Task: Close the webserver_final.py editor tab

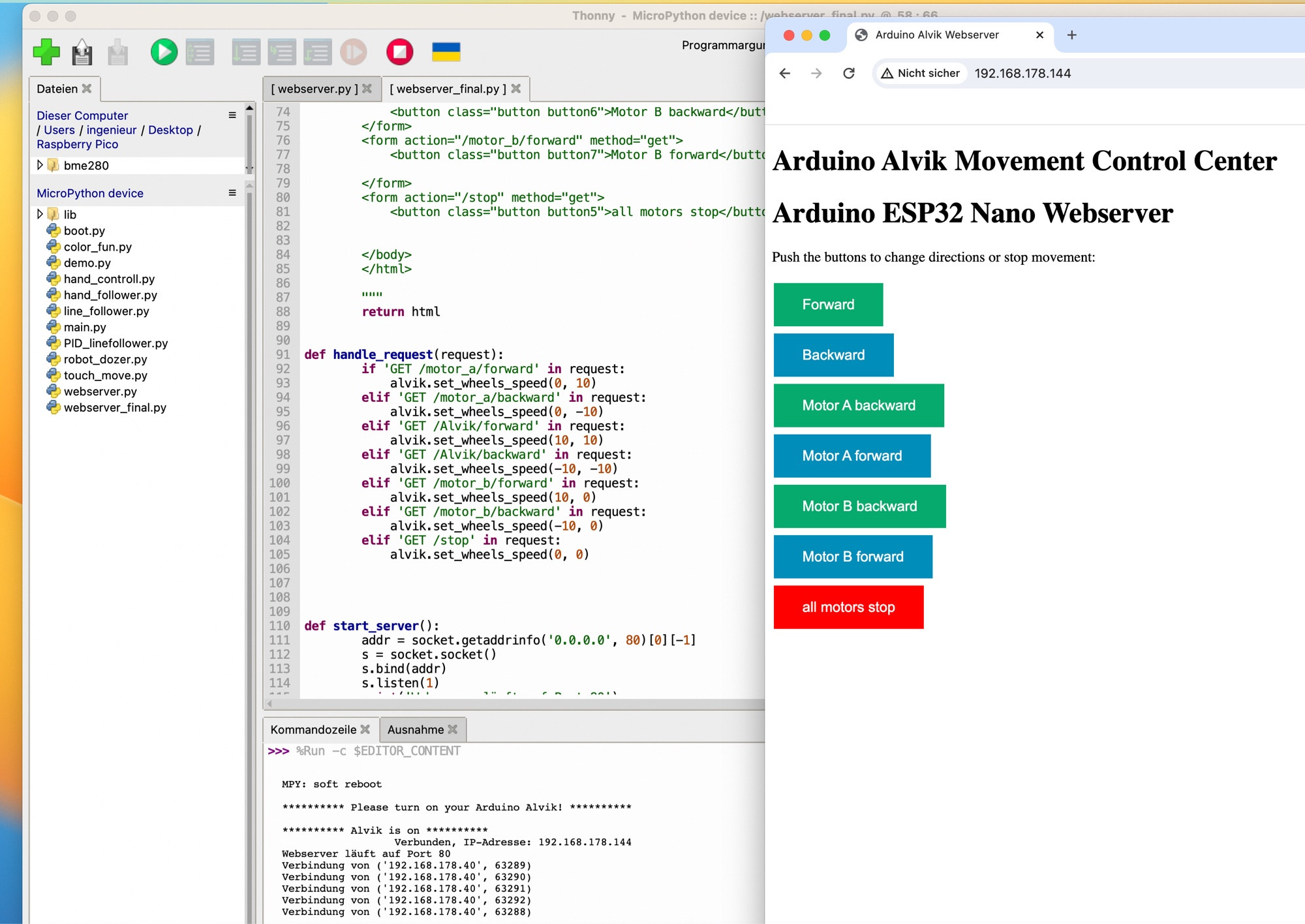Action: click(516, 88)
